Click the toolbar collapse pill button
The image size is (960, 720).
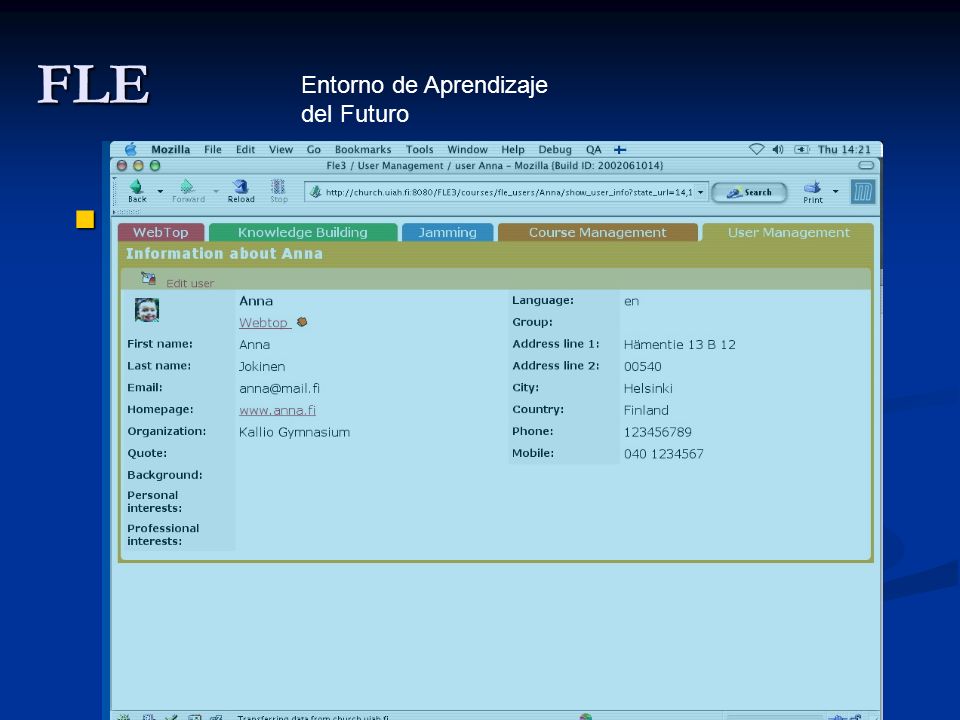pos(866,165)
